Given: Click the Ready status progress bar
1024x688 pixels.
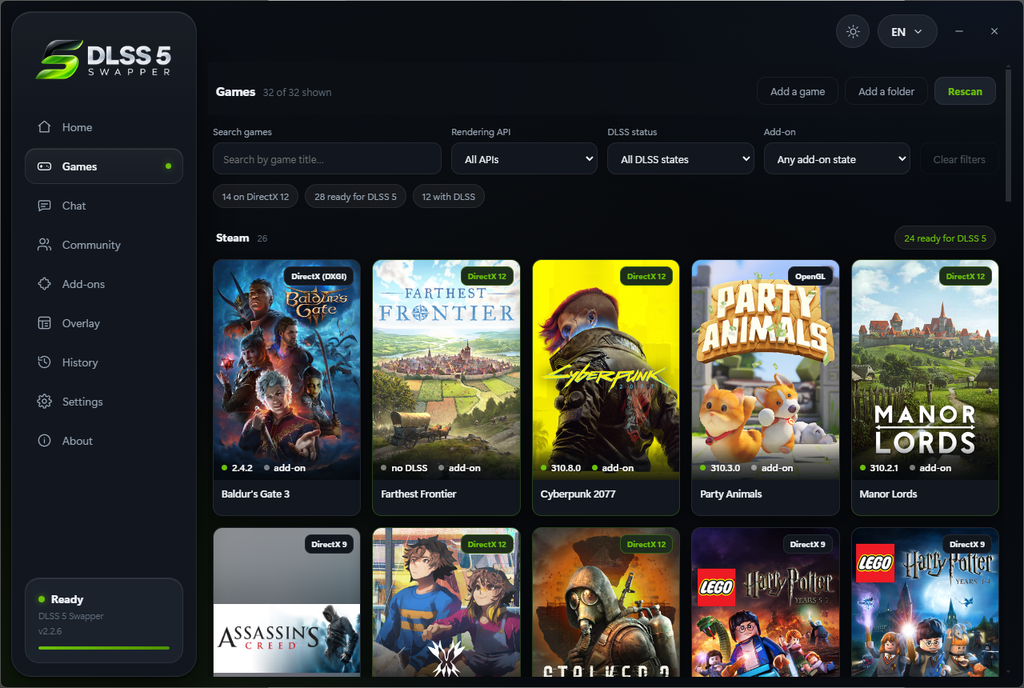Looking at the screenshot, I should coord(104,648).
